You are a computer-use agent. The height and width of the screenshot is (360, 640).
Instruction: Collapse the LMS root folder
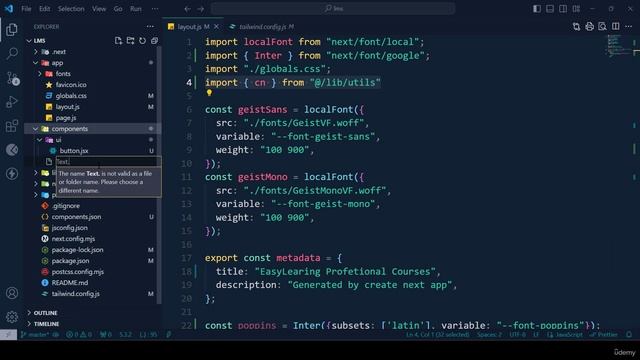tap(29, 41)
